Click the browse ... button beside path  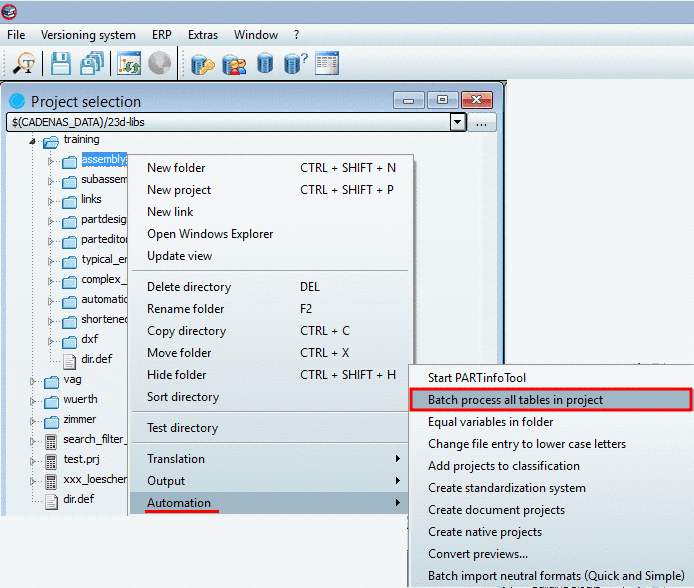point(482,123)
